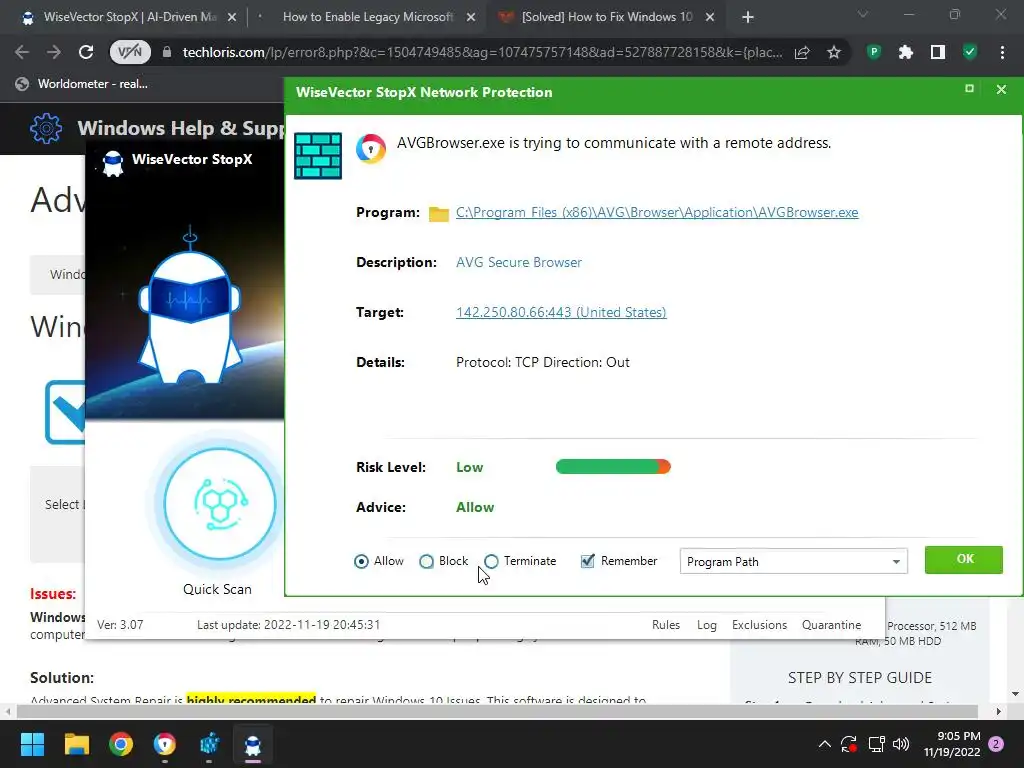Start a Quick Scan in WiseVector StopX
This screenshot has height=768, width=1024.
click(x=219, y=504)
